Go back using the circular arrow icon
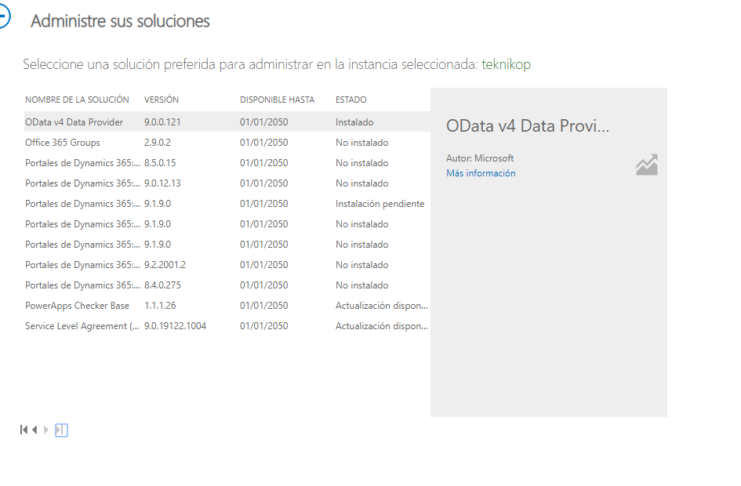The width and height of the screenshot is (741, 486). click(x=4, y=17)
